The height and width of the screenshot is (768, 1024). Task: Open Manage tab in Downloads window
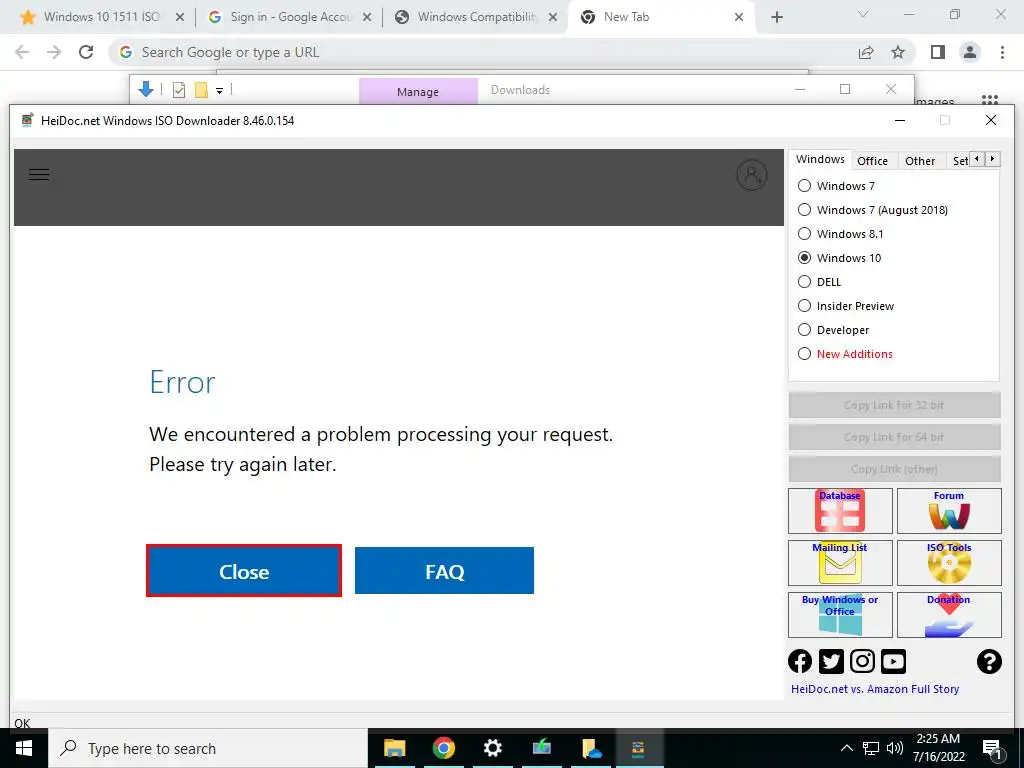pos(418,92)
